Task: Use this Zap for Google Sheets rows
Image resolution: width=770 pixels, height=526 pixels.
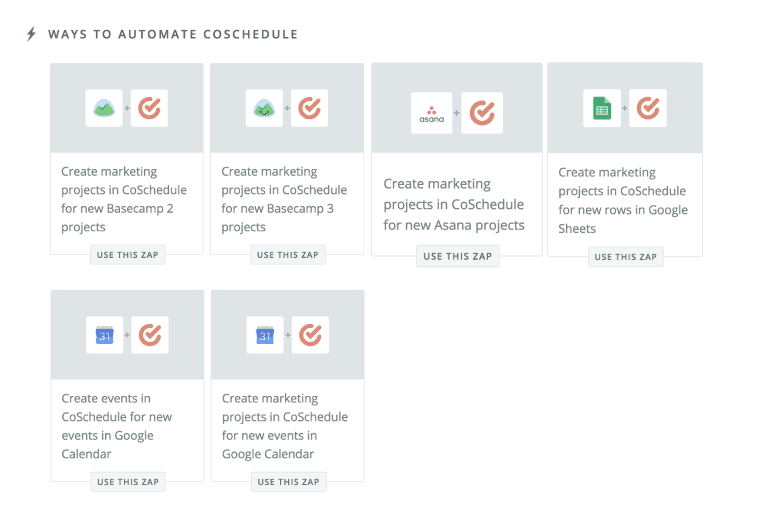Action: point(625,257)
